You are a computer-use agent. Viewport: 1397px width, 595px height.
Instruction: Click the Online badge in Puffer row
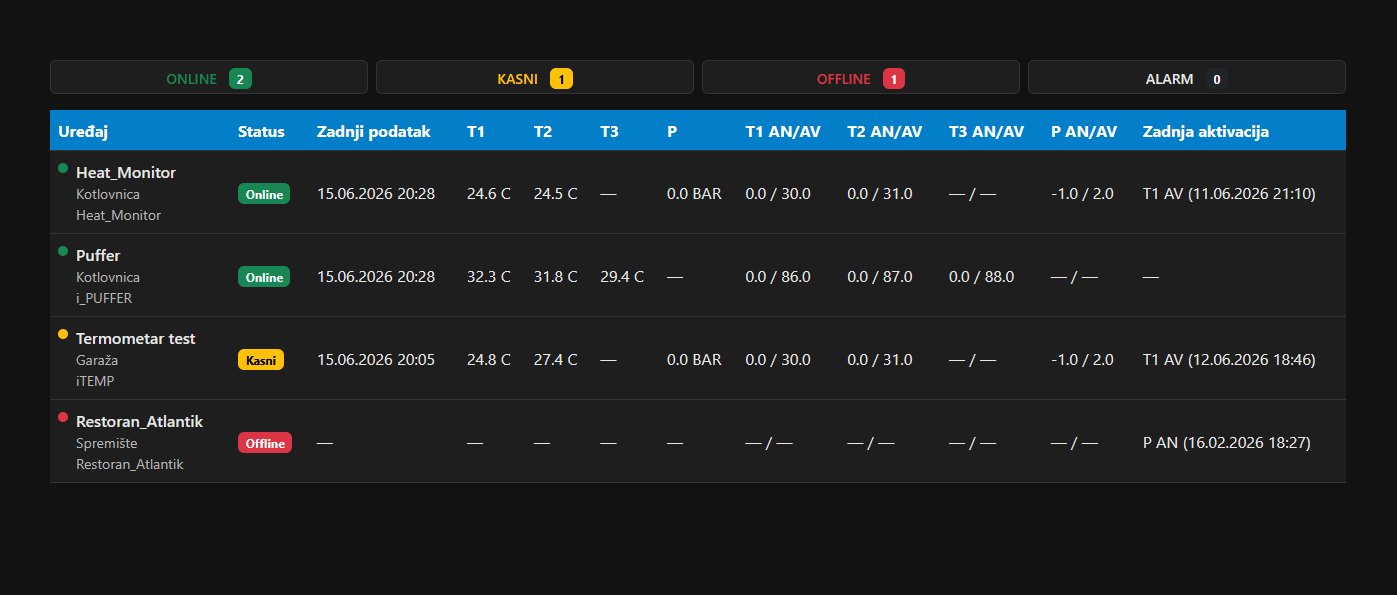(264, 277)
